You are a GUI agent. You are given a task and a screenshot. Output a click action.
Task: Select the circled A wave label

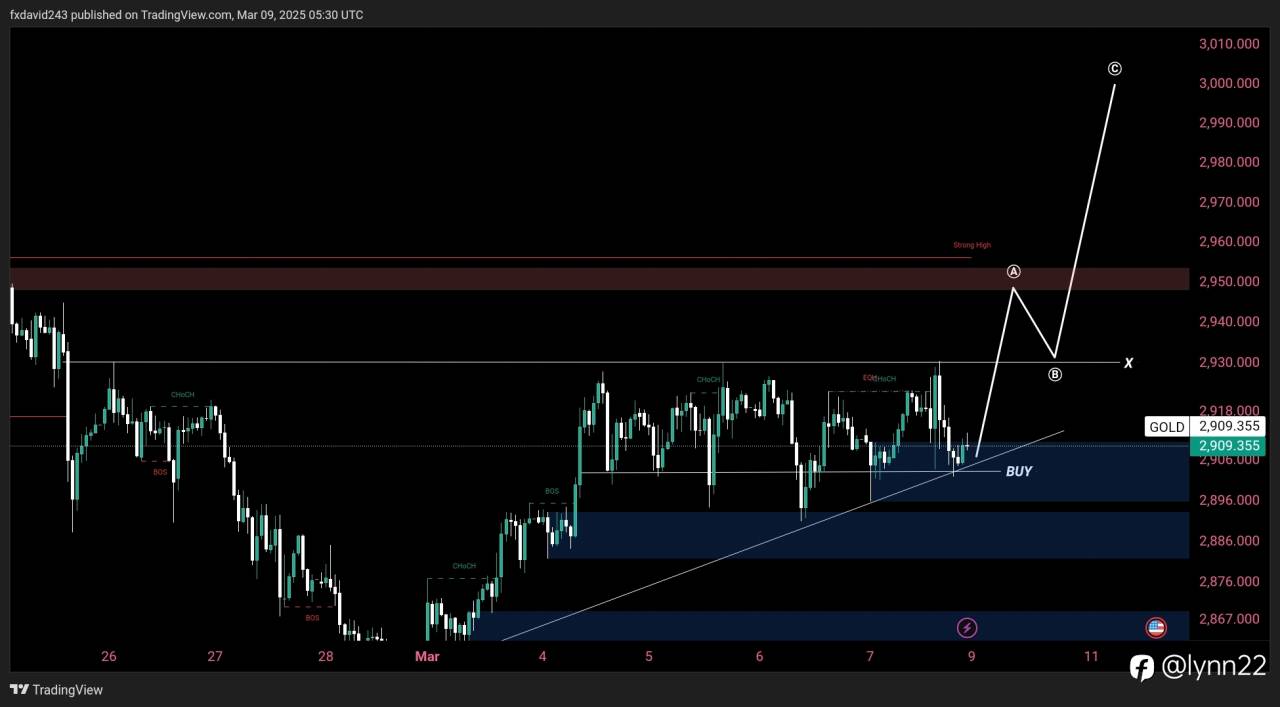1014,271
